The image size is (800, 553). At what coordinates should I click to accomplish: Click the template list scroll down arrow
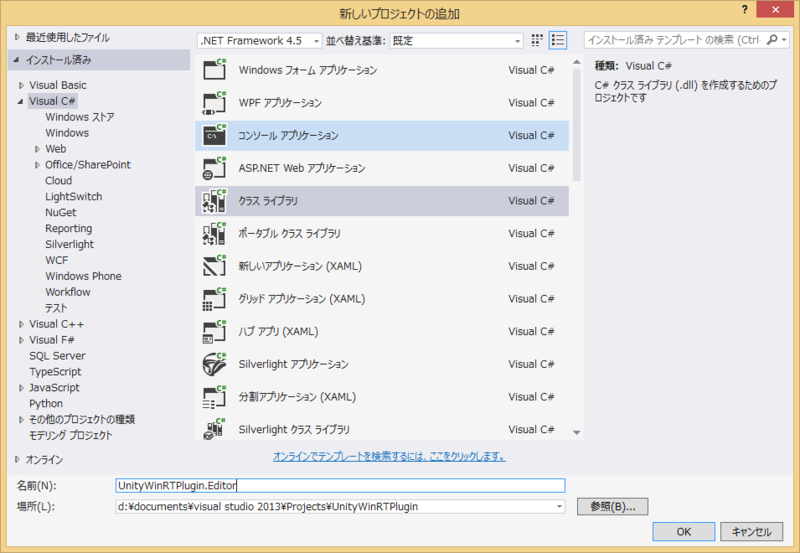[x=577, y=433]
